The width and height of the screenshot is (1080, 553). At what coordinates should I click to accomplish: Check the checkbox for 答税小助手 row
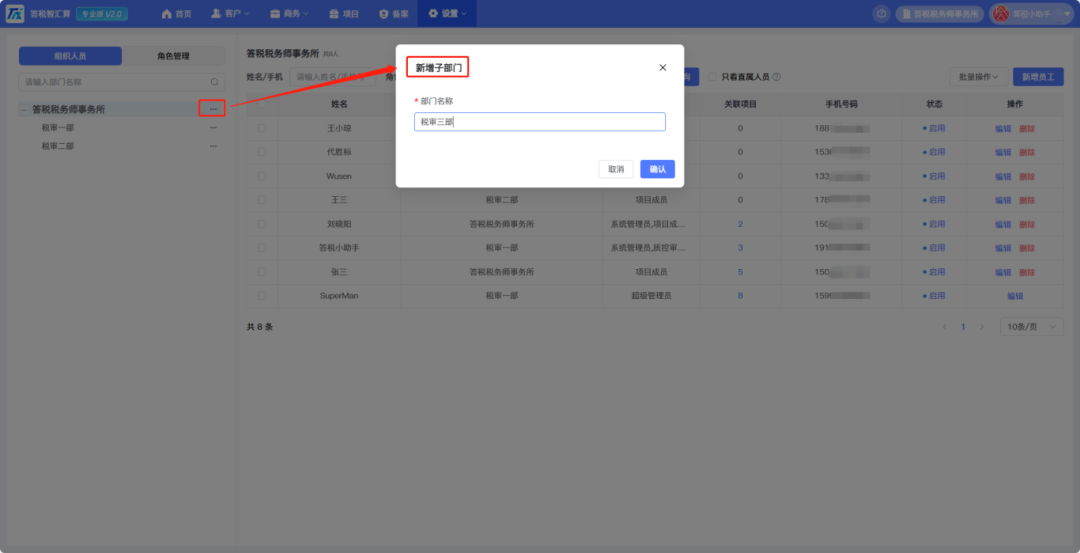[x=262, y=248]
